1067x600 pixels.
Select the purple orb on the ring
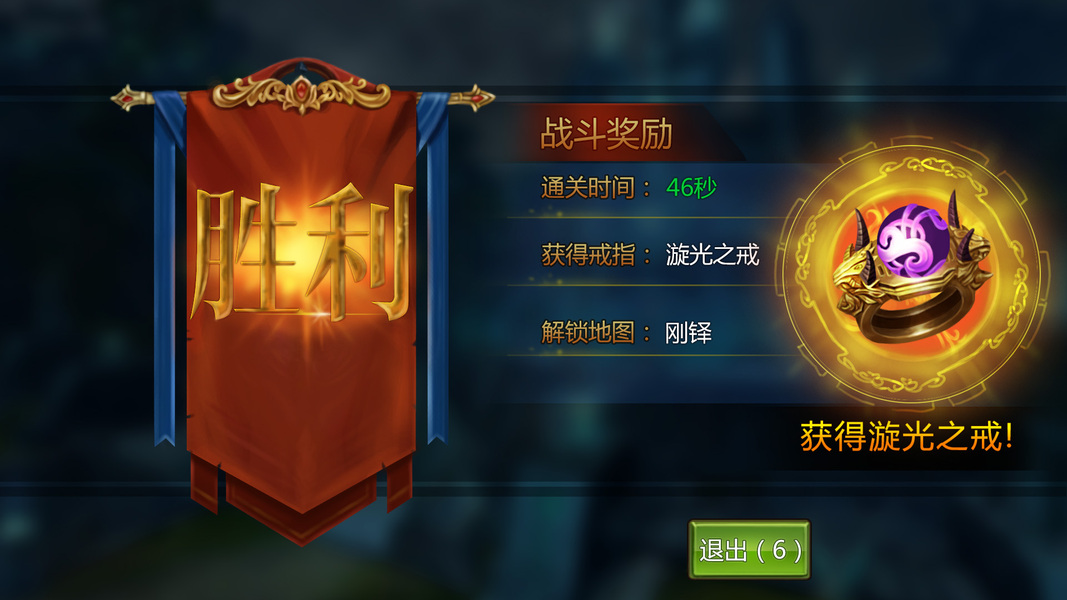[913, 240]
